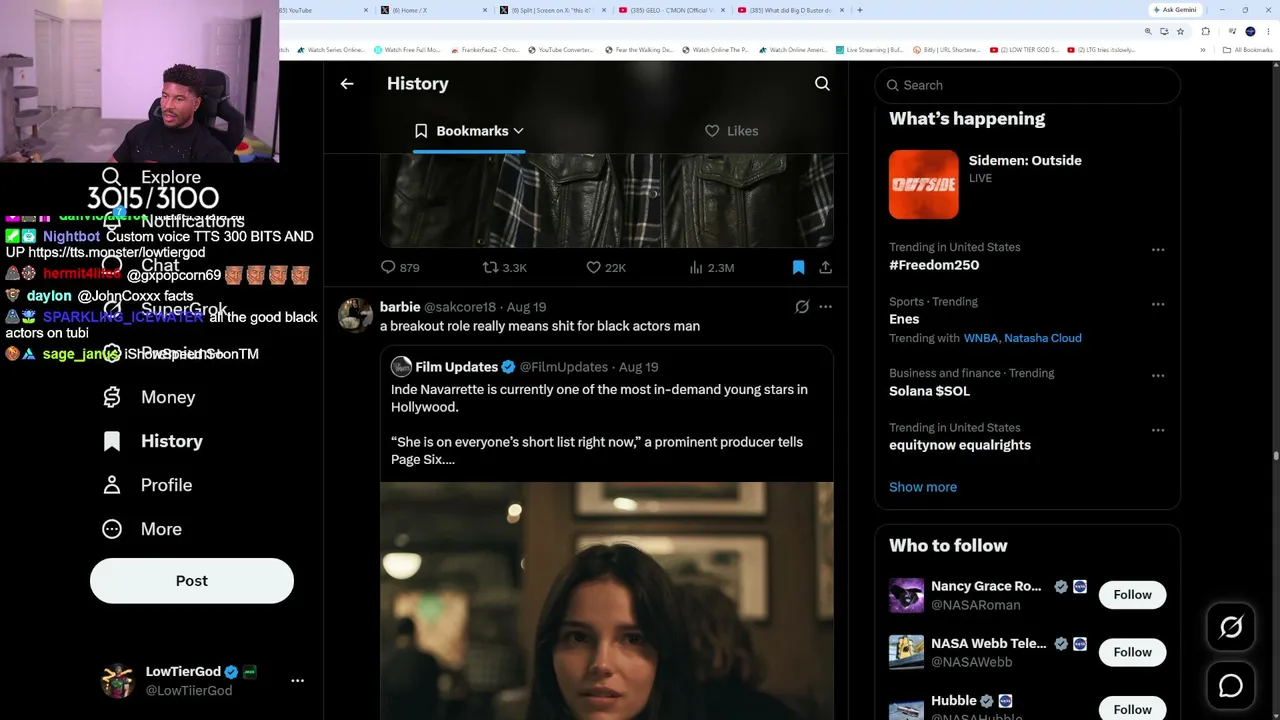Go back with the History back arrow
1280x720 pixels.
click(347, 84)
